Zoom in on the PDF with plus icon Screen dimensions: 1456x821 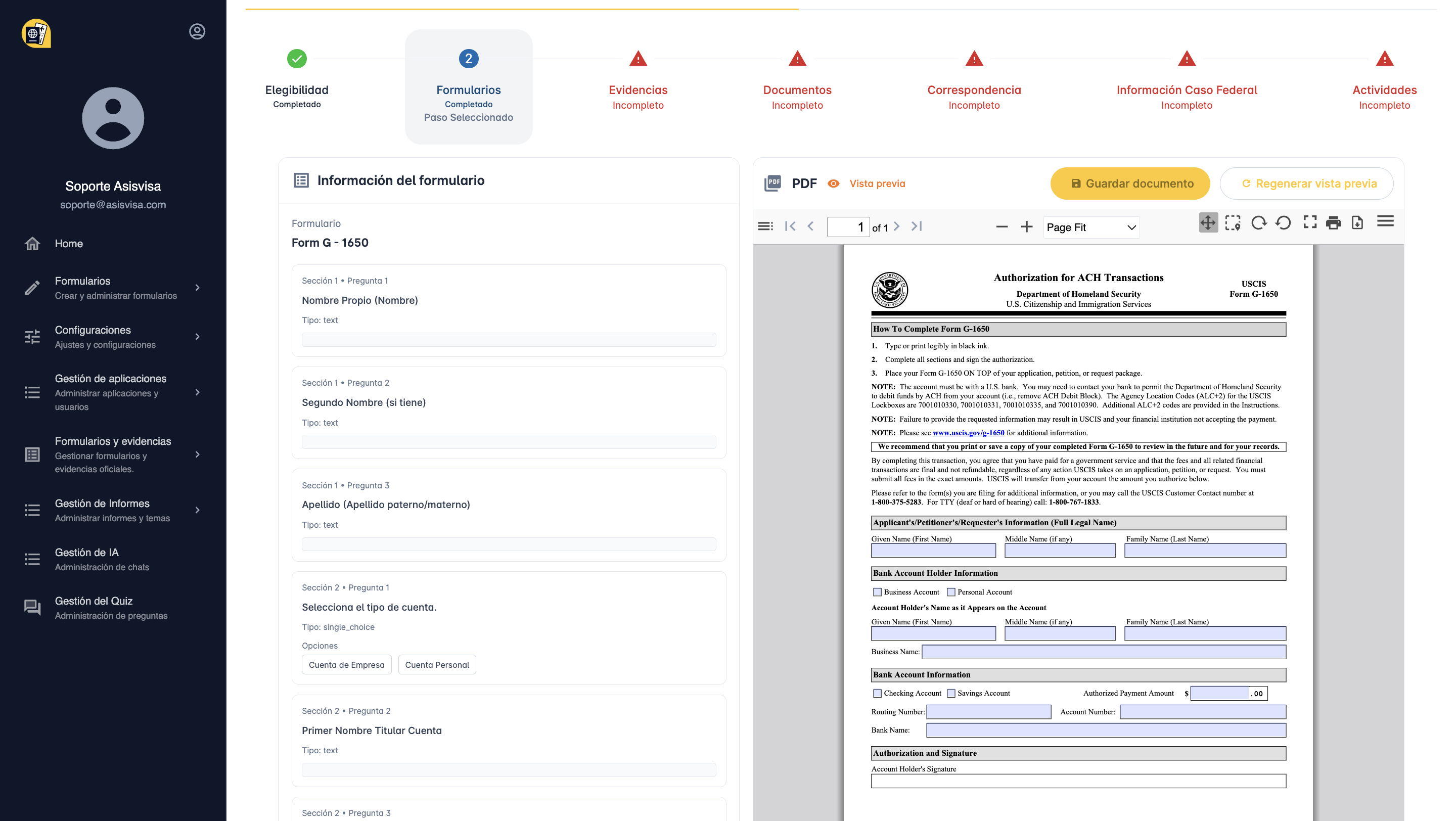click(1026, 227)
